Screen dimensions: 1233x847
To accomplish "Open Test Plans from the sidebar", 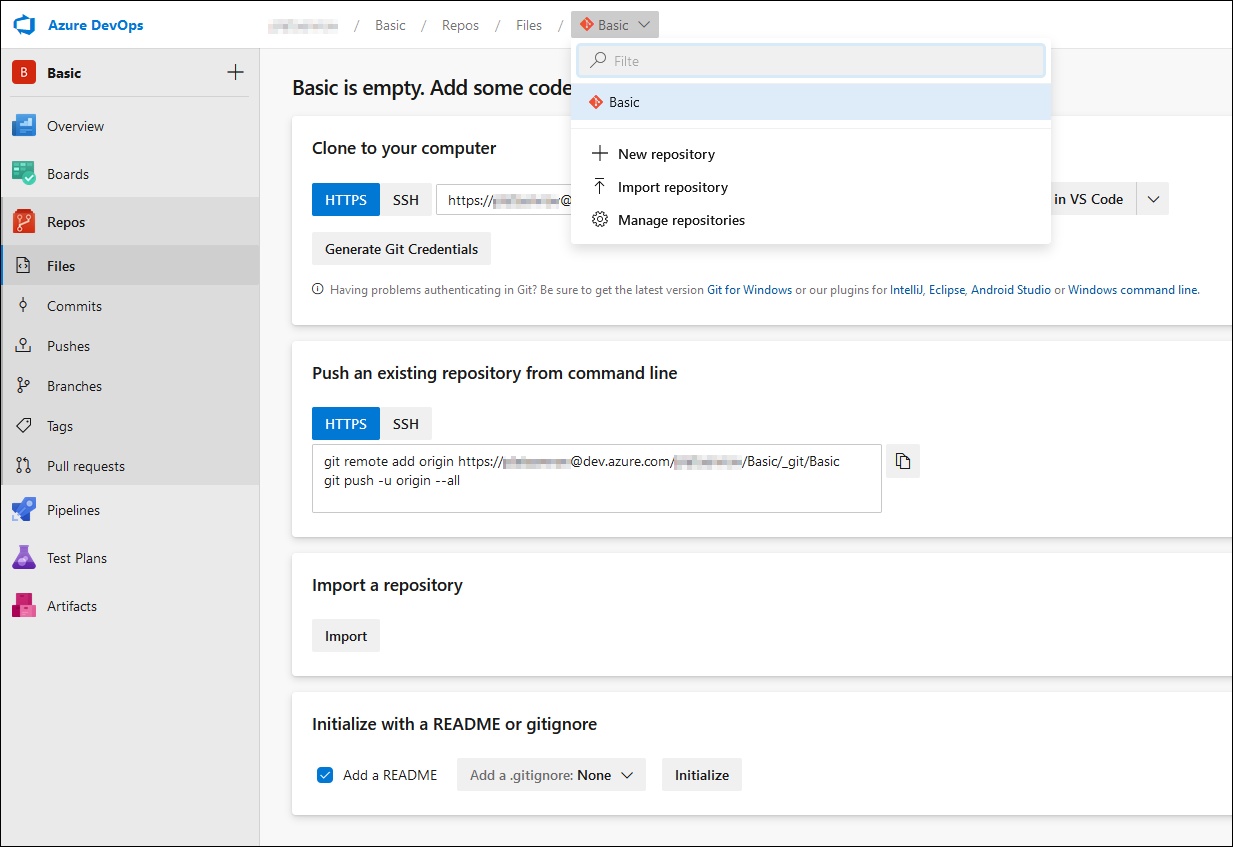I will point(79,557).
